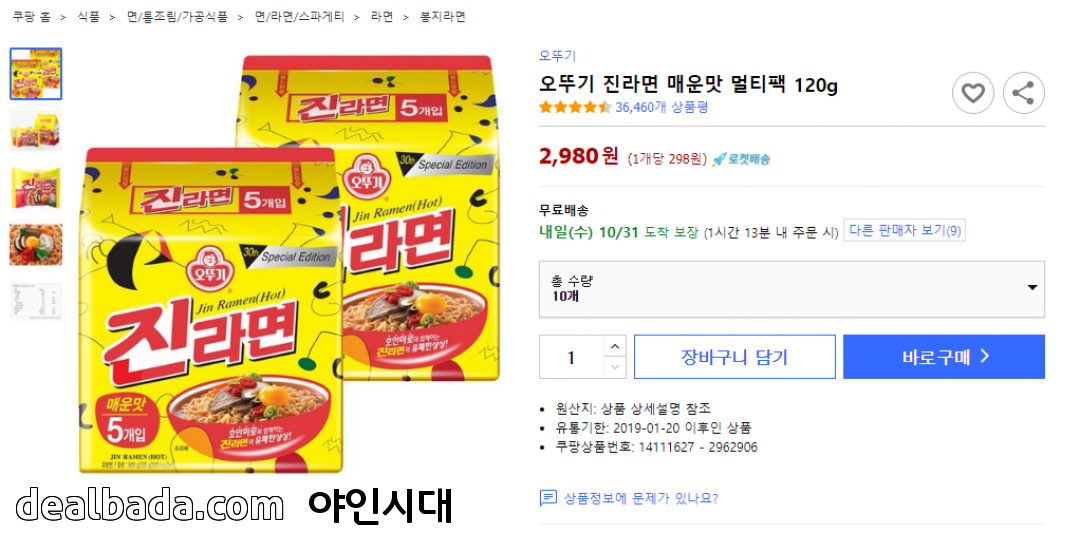Click the quantity input field
Image resolution: width=1080 pixels, height=533 pixels.
click(x=571, y=357)
